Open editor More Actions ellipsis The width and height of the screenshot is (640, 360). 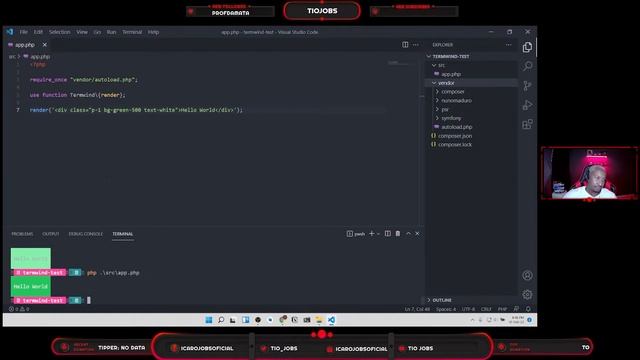[416, 44]
